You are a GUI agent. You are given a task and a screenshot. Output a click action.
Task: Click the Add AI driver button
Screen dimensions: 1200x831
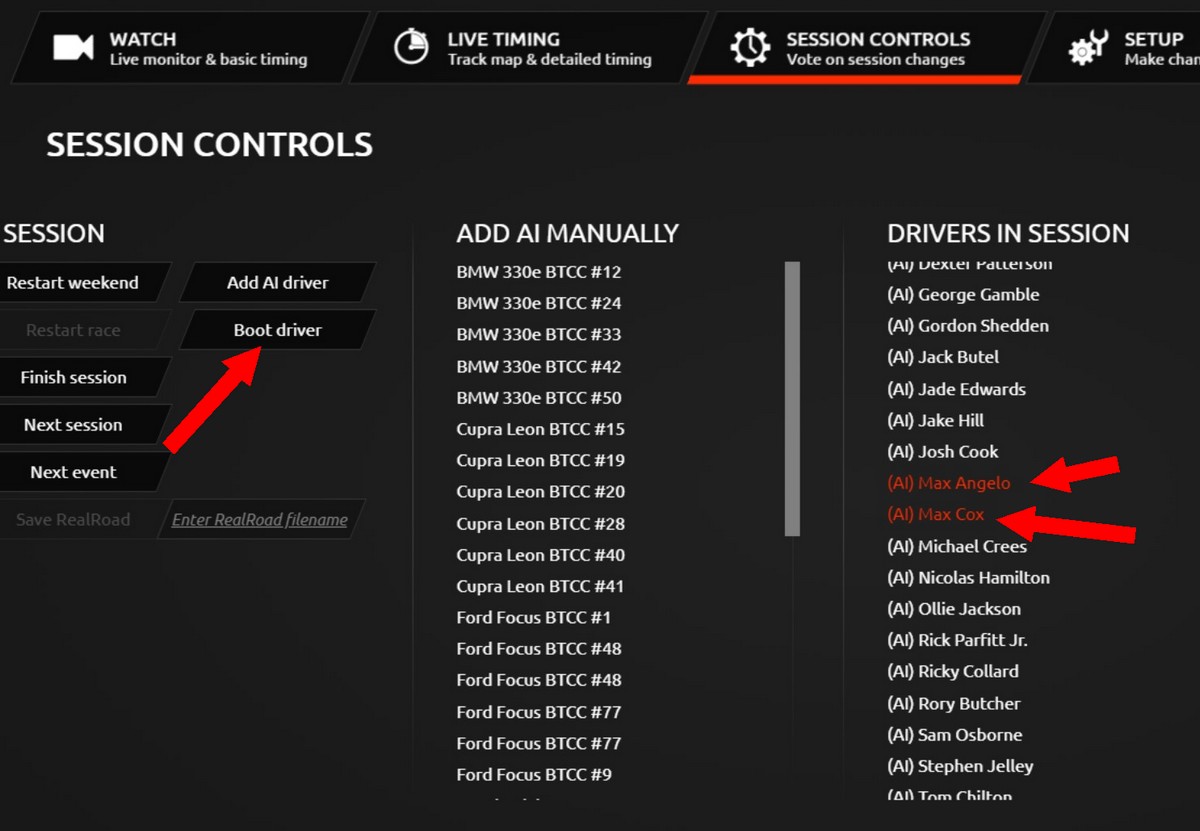point(278,282)
